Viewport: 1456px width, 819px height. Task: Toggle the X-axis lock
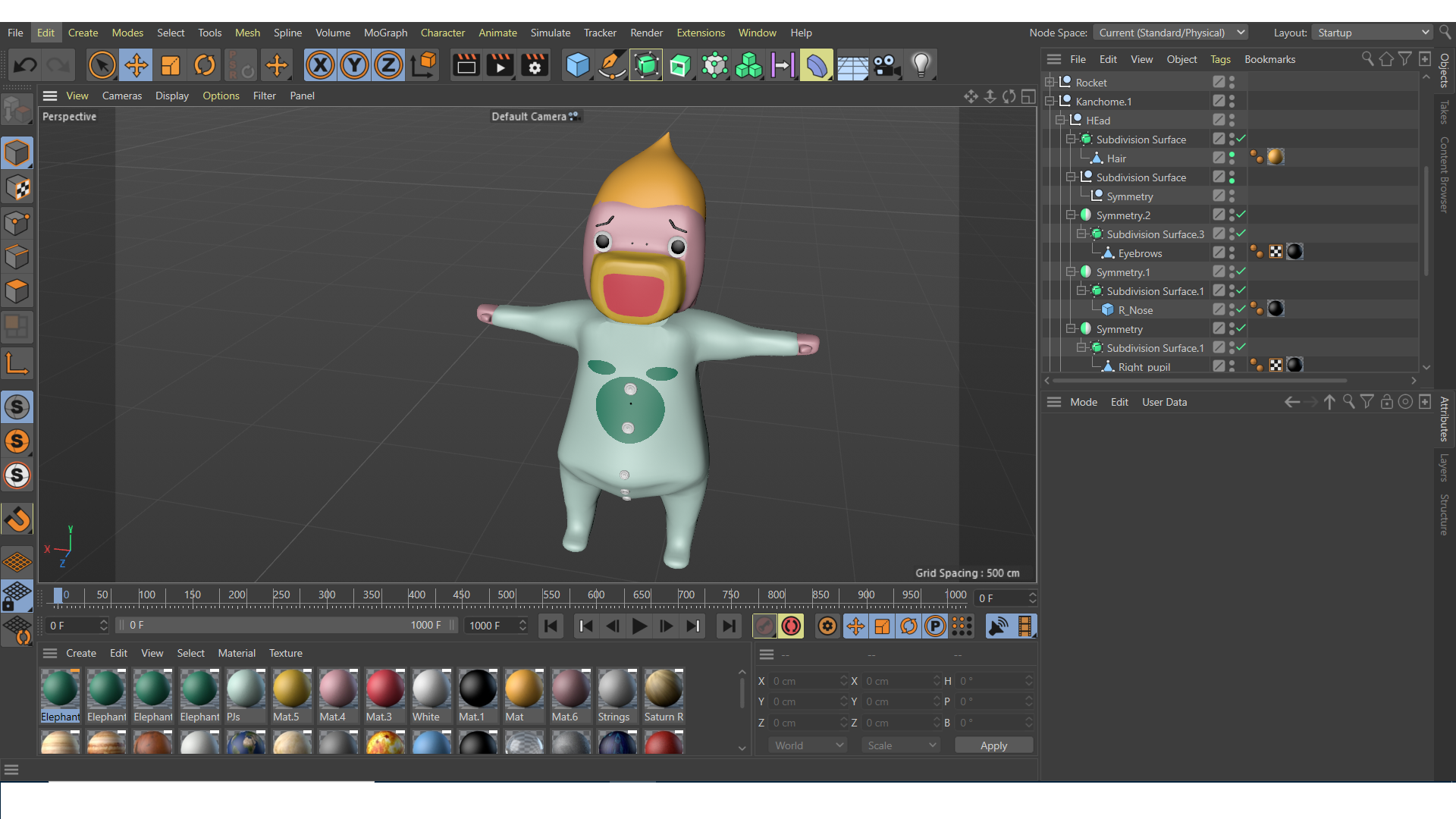click(x=320, y=65)
